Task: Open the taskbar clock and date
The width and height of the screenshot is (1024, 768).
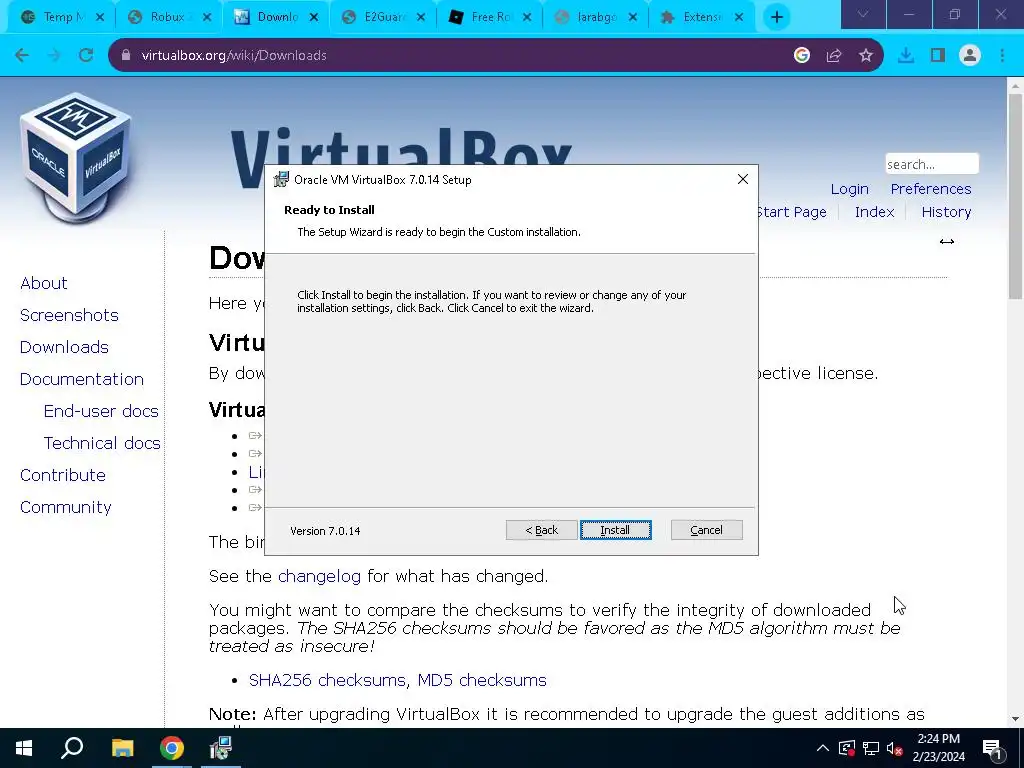Action: pyautogui.click(x=938, y=748)
